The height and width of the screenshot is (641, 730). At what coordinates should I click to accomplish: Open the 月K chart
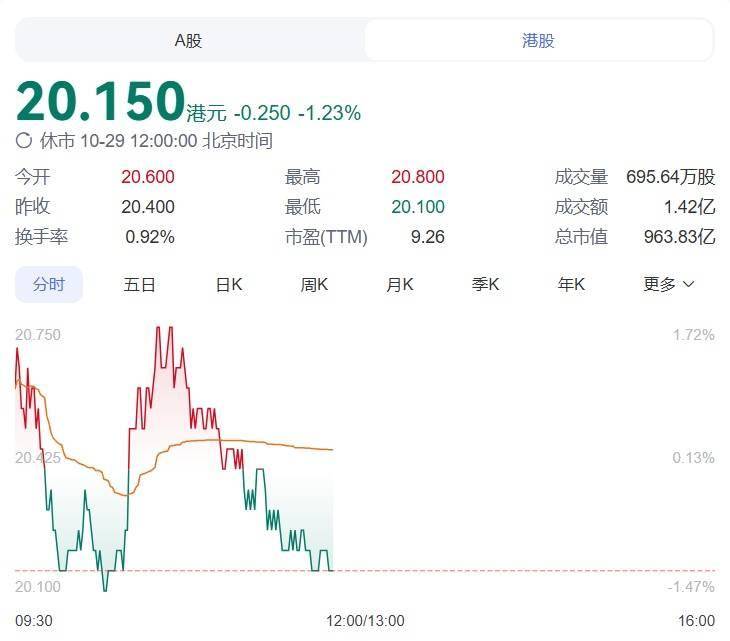(x=400, y=284)
